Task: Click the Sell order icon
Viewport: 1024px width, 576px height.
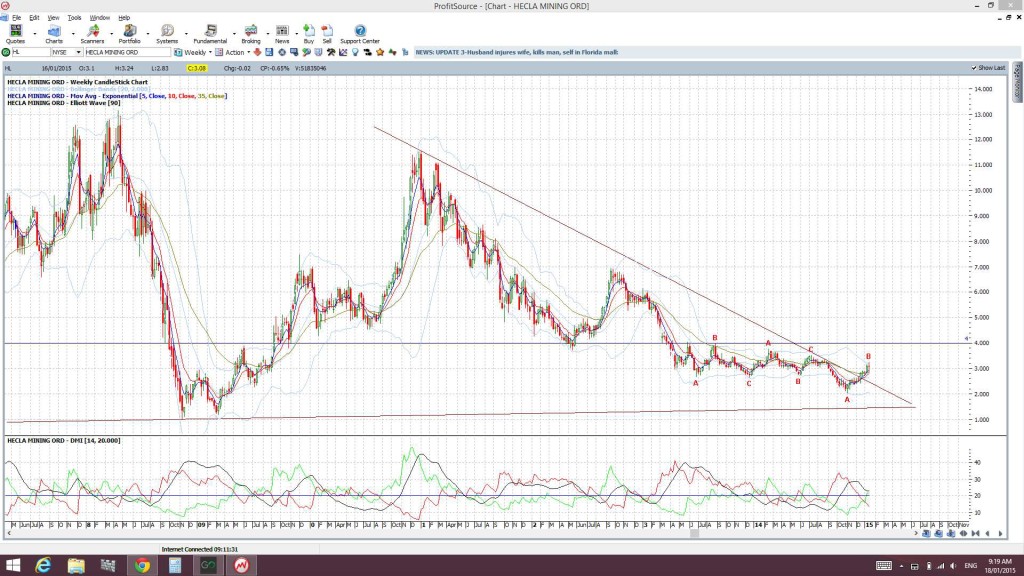Action: [327, 31]
